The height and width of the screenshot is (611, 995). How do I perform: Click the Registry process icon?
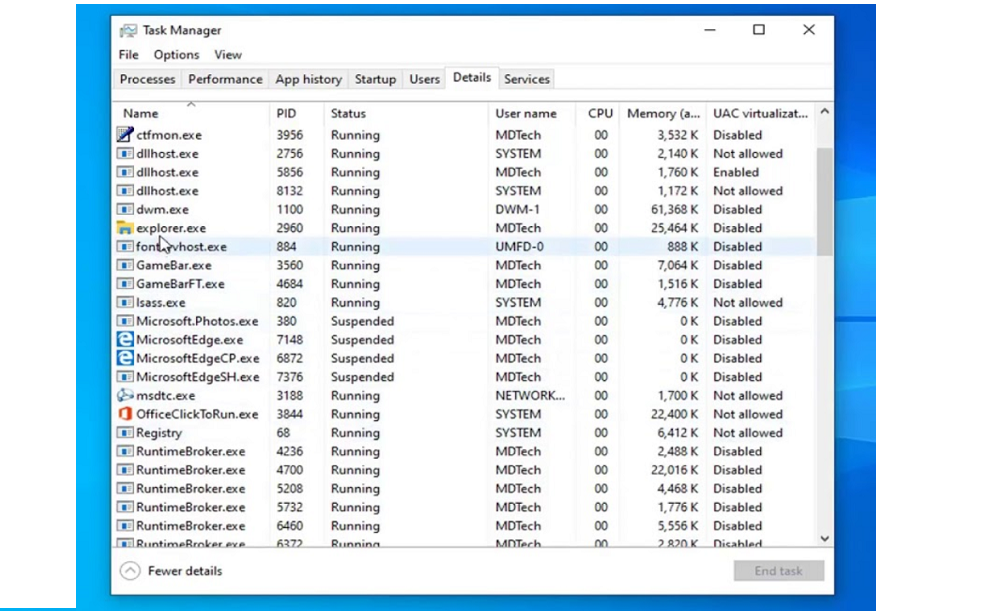[125, 433]
